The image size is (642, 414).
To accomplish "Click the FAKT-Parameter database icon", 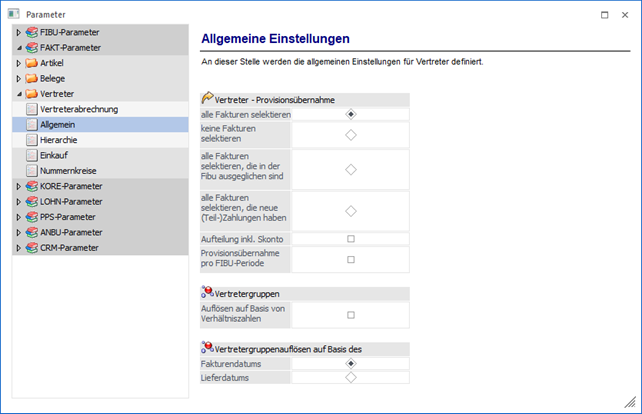I will (x=32, y=47).
